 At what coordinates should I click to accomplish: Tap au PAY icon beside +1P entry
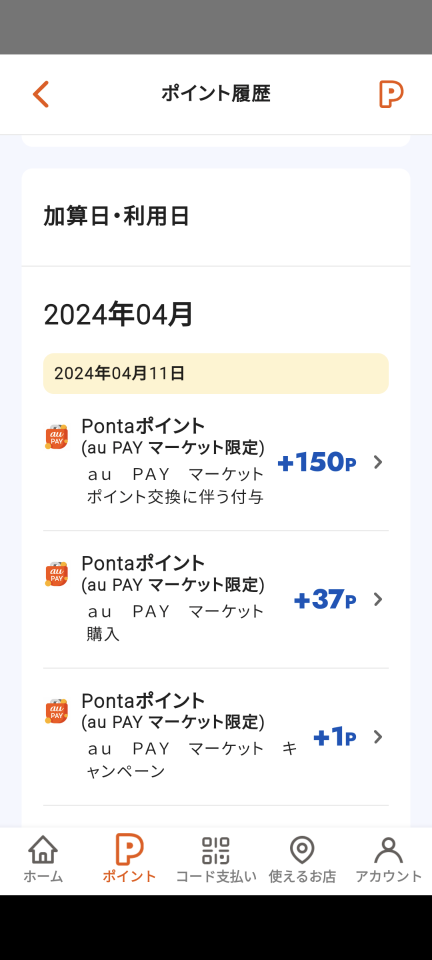coord(56,711)
